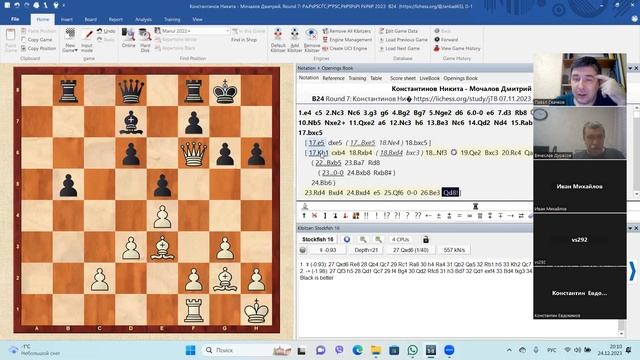Start the Default Kibitzer engine
Viewport: 640px width, 360px height.
click(278, 40)
